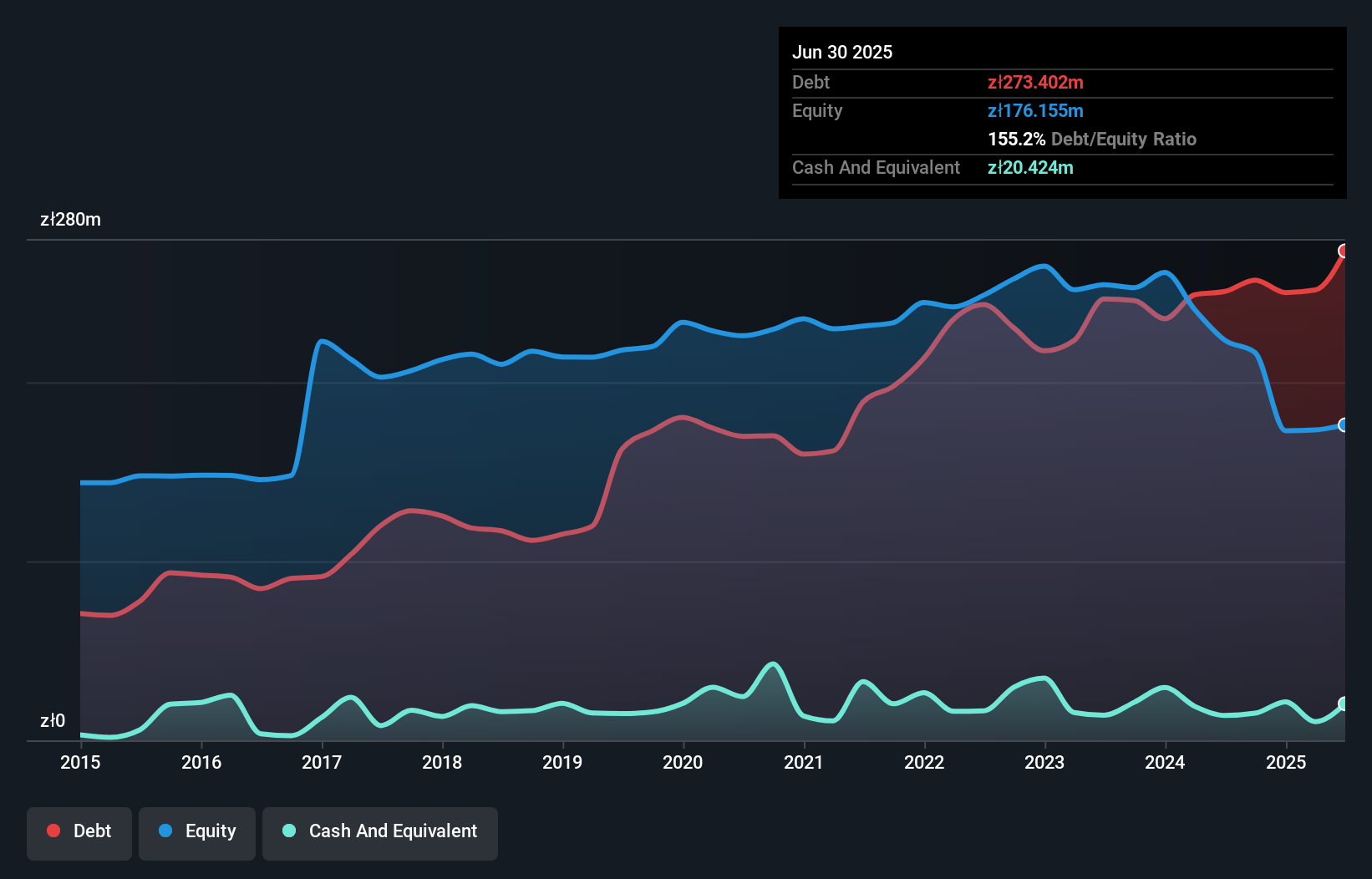Select the 2025 label on the x-axis
This screenshot has width=1372, height=879.
point(1286,762)
